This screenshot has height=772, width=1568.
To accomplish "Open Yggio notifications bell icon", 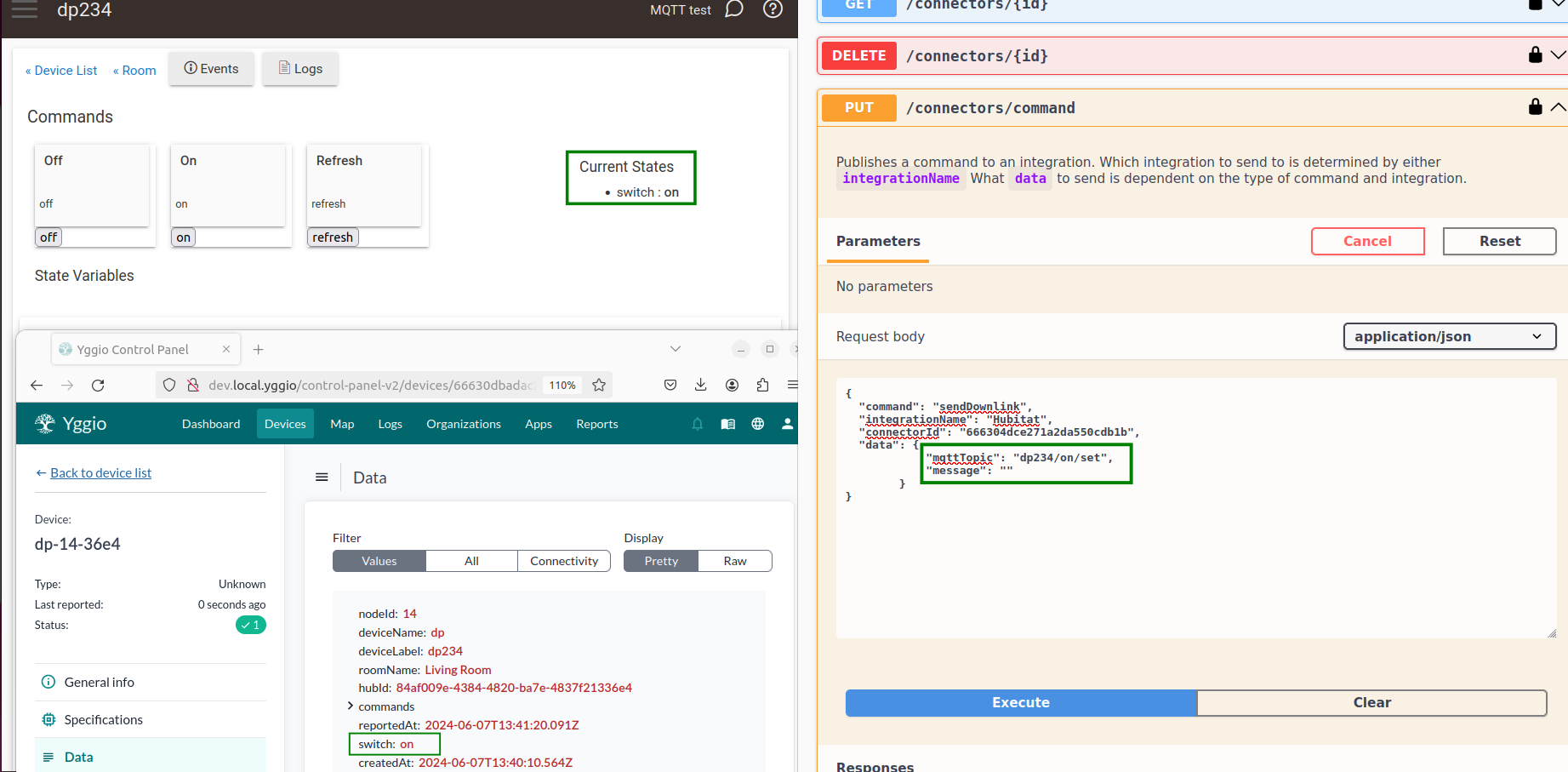I will (x=698, y=424).
